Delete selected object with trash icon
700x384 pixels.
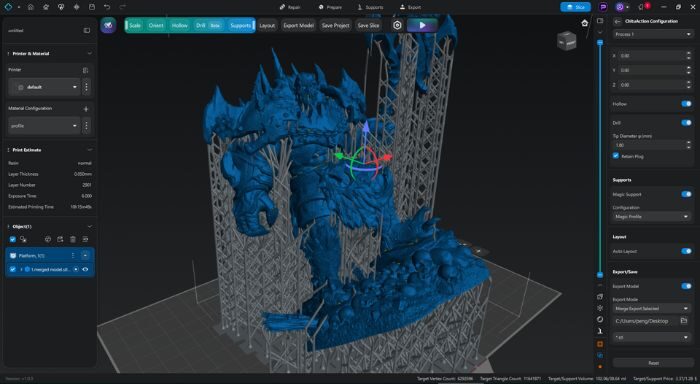click(x=73, y=239)
